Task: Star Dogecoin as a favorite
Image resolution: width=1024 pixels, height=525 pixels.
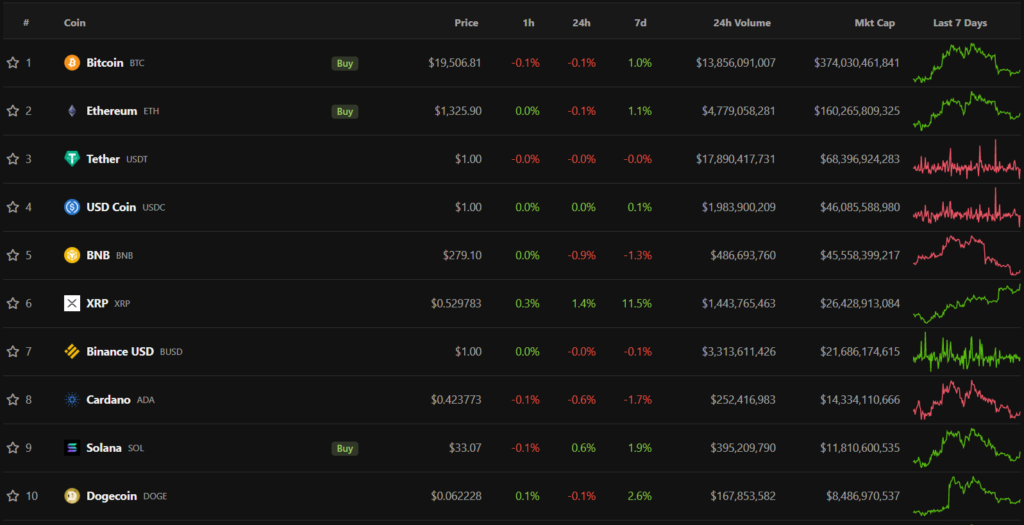Action: point(12,496)
